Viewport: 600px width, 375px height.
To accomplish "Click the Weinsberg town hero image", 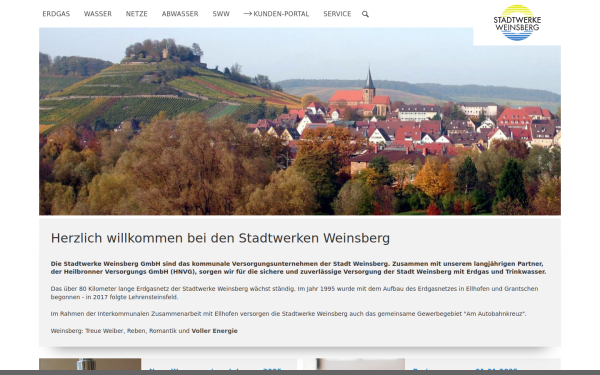I will (300, 121).
